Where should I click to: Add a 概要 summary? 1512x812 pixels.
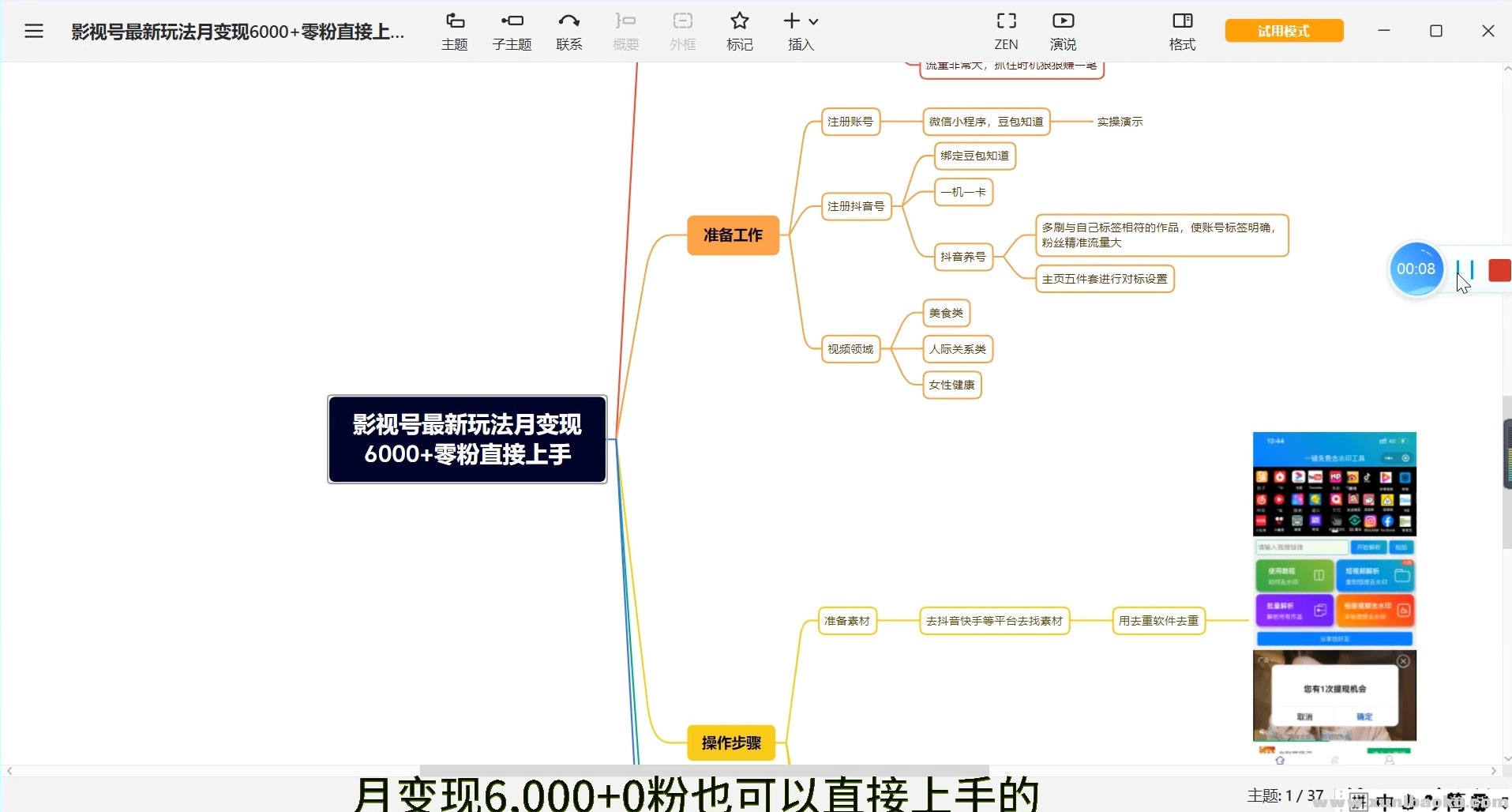point(625,31)
